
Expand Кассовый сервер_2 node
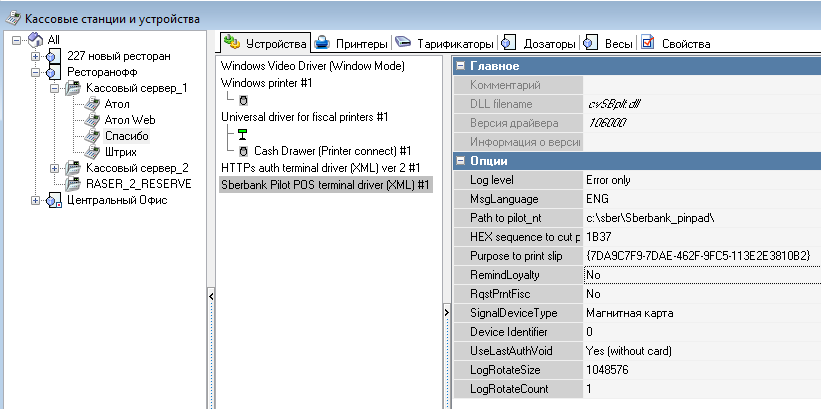(x=55, y=168)
